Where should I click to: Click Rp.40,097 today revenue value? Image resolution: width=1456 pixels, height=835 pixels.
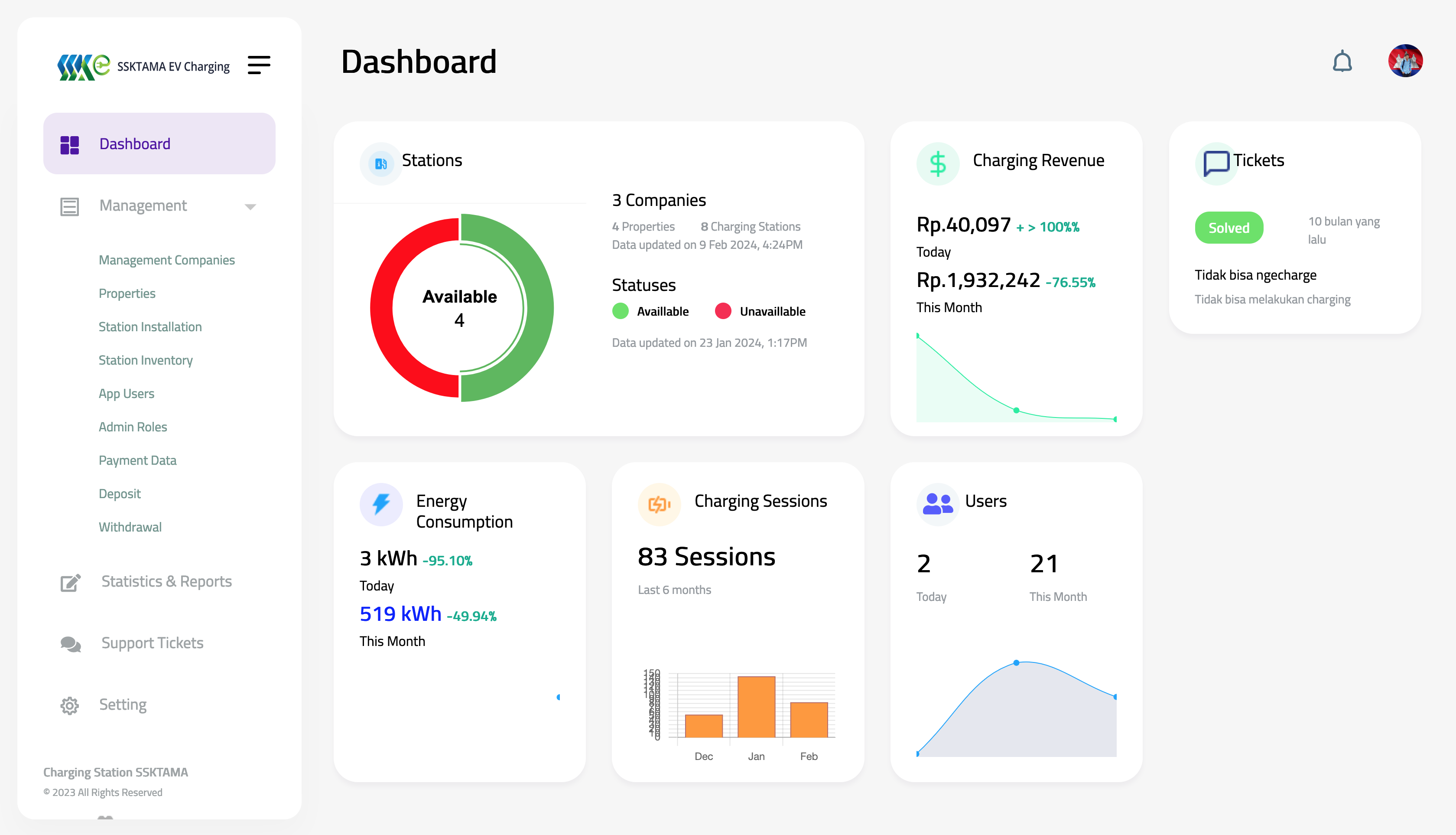point(963,224)
